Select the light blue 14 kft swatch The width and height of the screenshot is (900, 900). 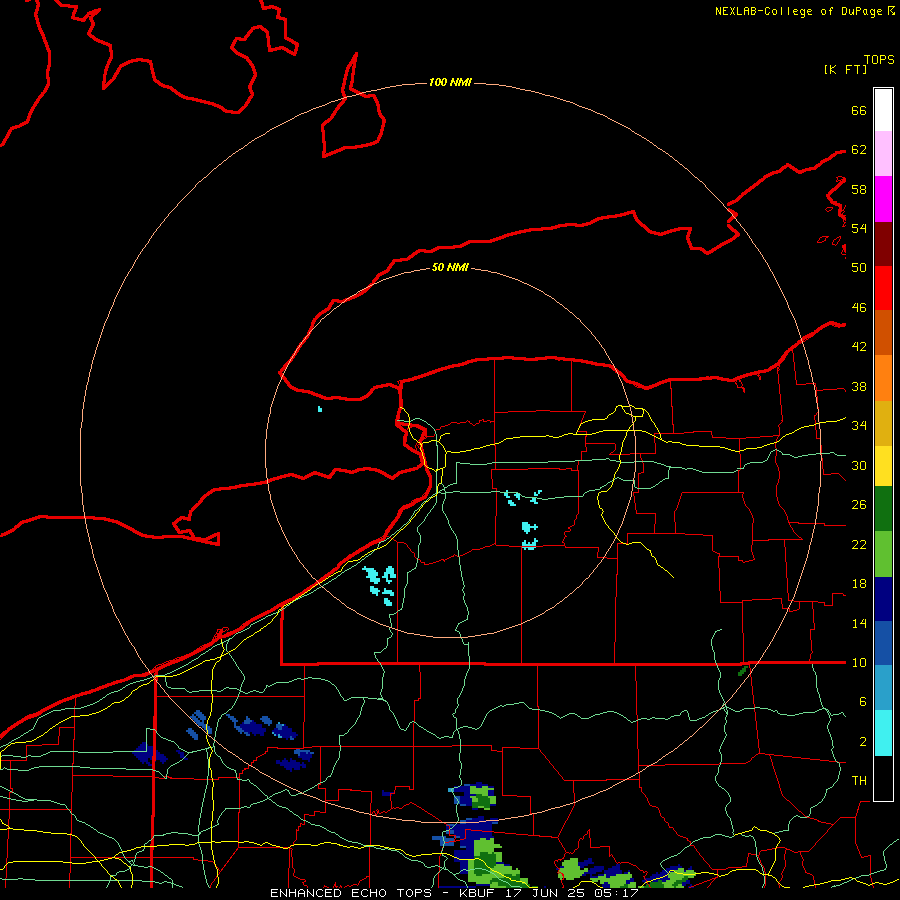(883, 688)
